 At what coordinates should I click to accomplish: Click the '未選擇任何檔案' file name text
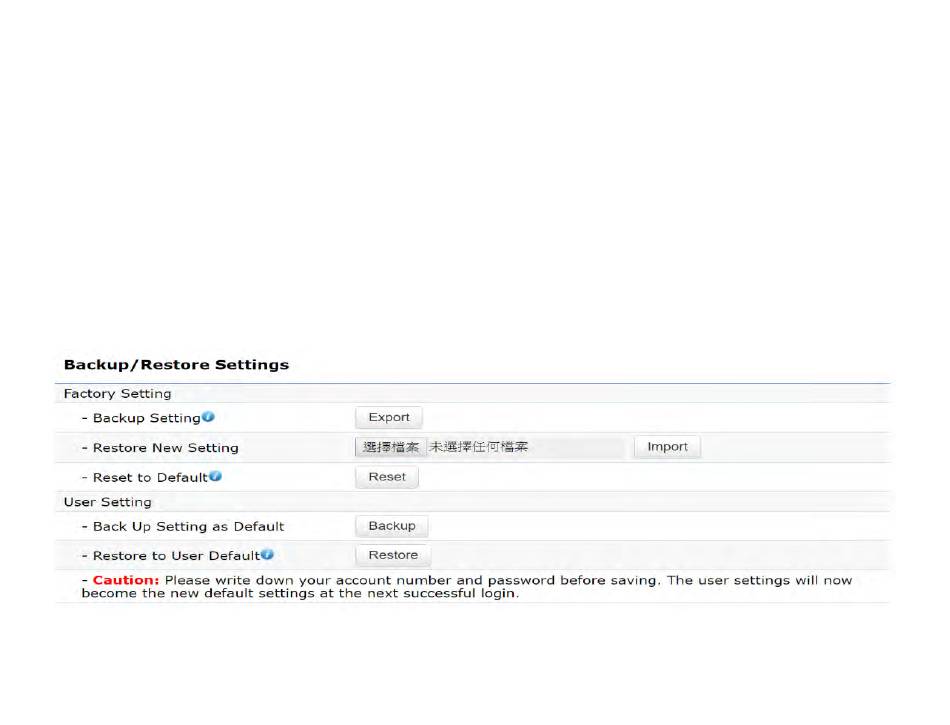tap(479, 447)
